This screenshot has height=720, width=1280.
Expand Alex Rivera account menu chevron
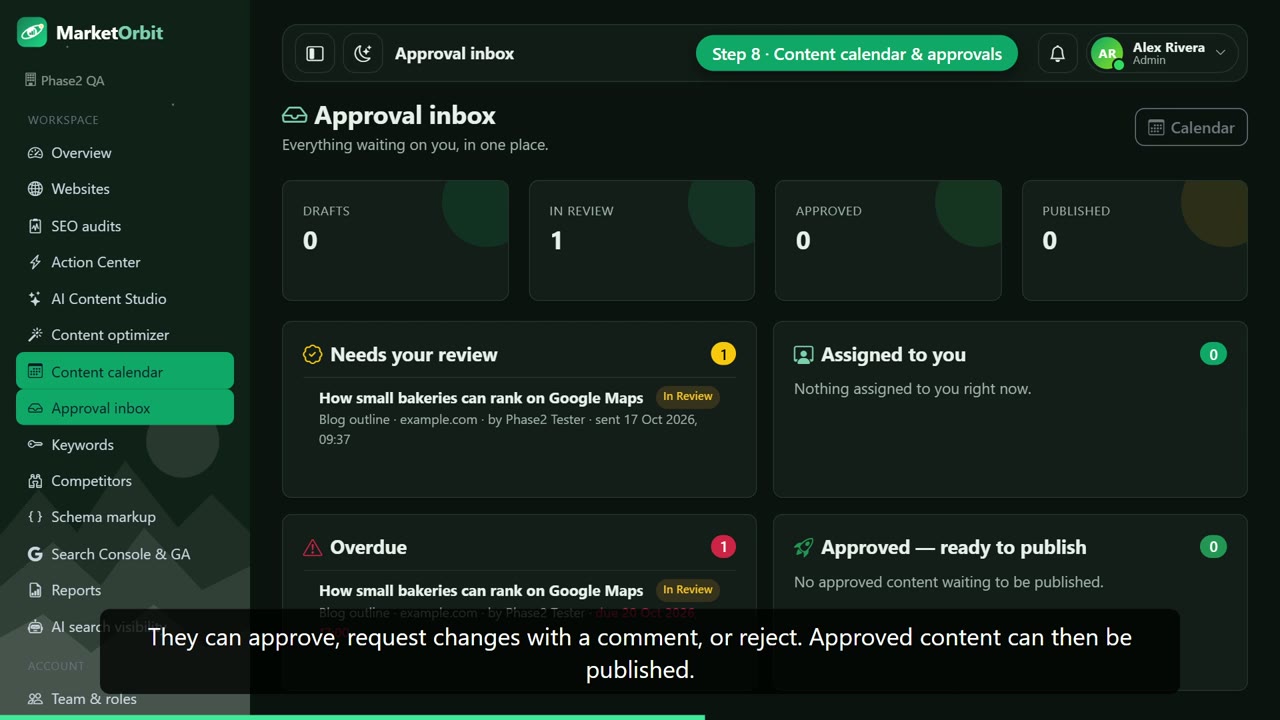(1221, 53)
